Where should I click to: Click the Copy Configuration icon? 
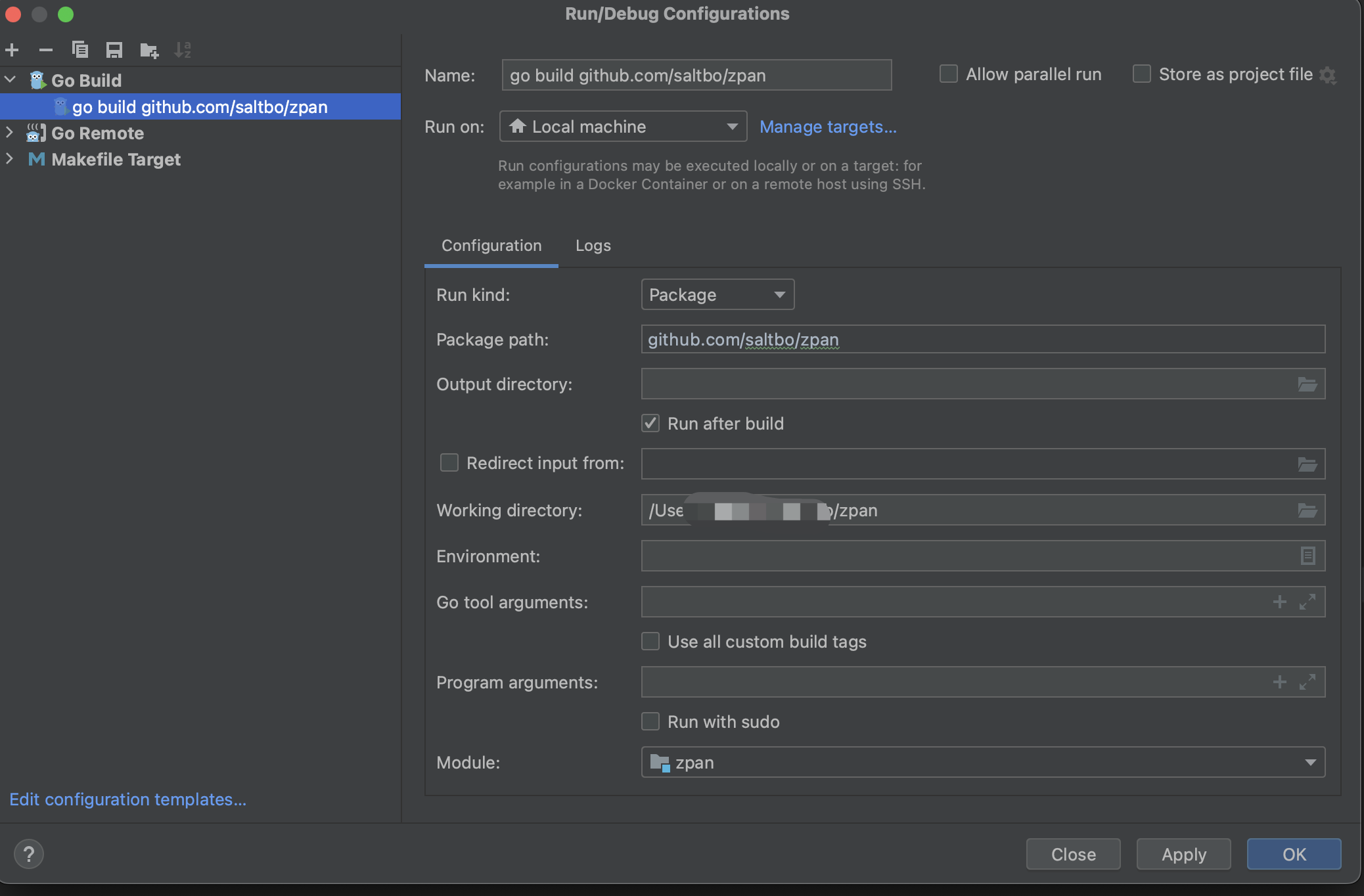tap(80, 50)
